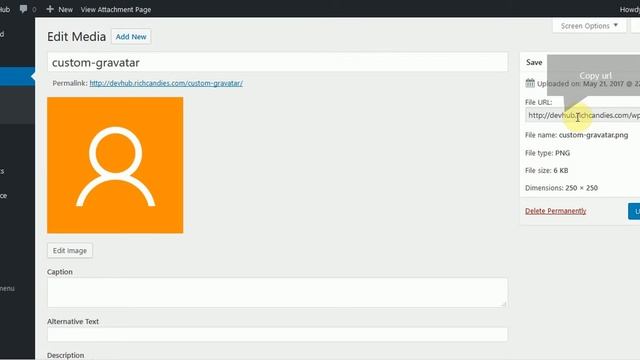Viewport: 640px width, 360px height.
Task: Click into the Caption text area
Action: tap(277, 293)
